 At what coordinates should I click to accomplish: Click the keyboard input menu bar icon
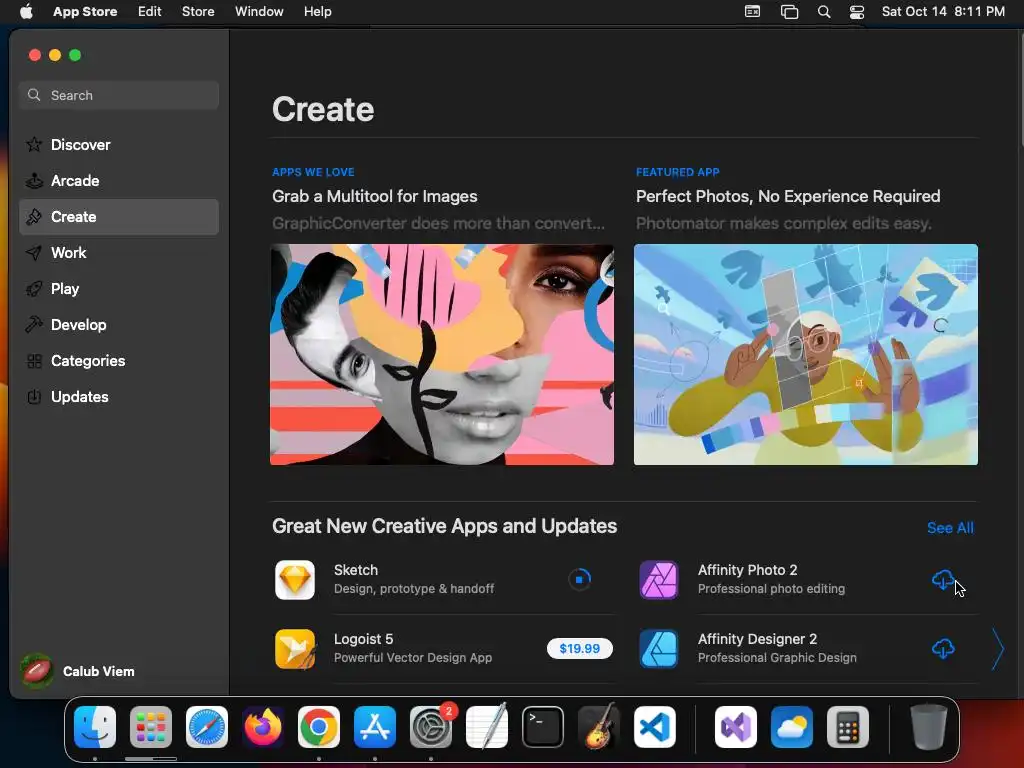point(752,12)
